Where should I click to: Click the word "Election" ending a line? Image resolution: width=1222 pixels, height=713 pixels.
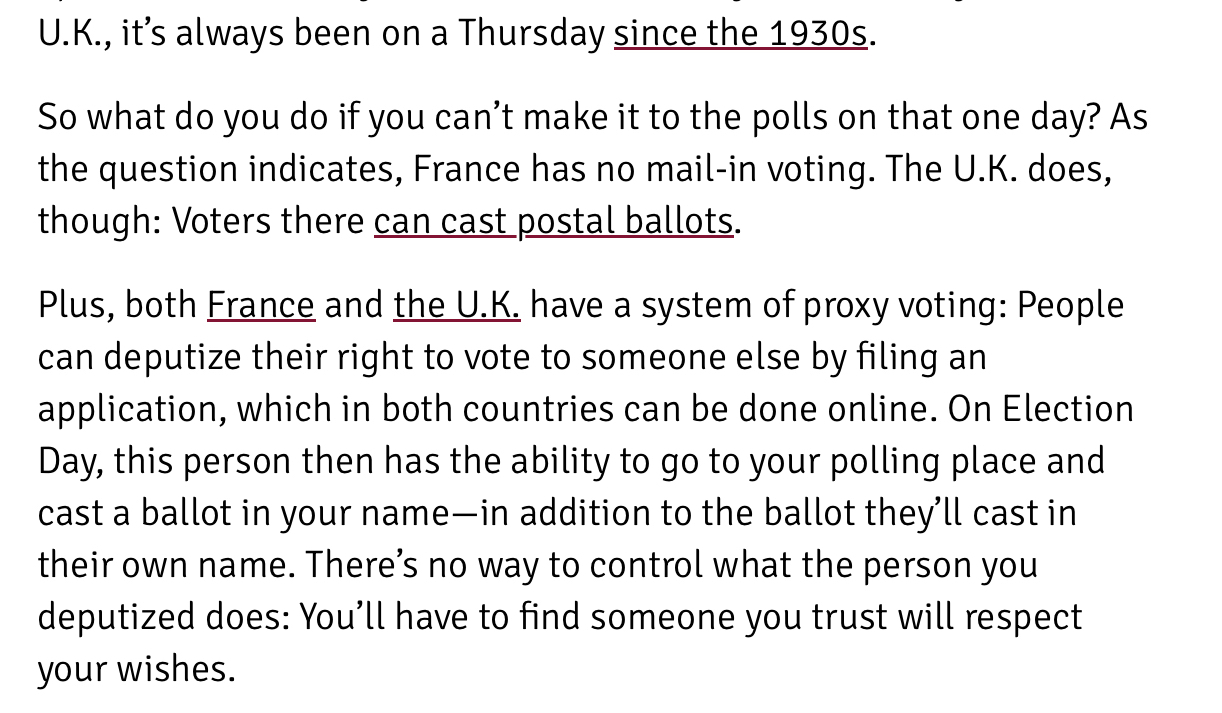[x=1067, y=409]
